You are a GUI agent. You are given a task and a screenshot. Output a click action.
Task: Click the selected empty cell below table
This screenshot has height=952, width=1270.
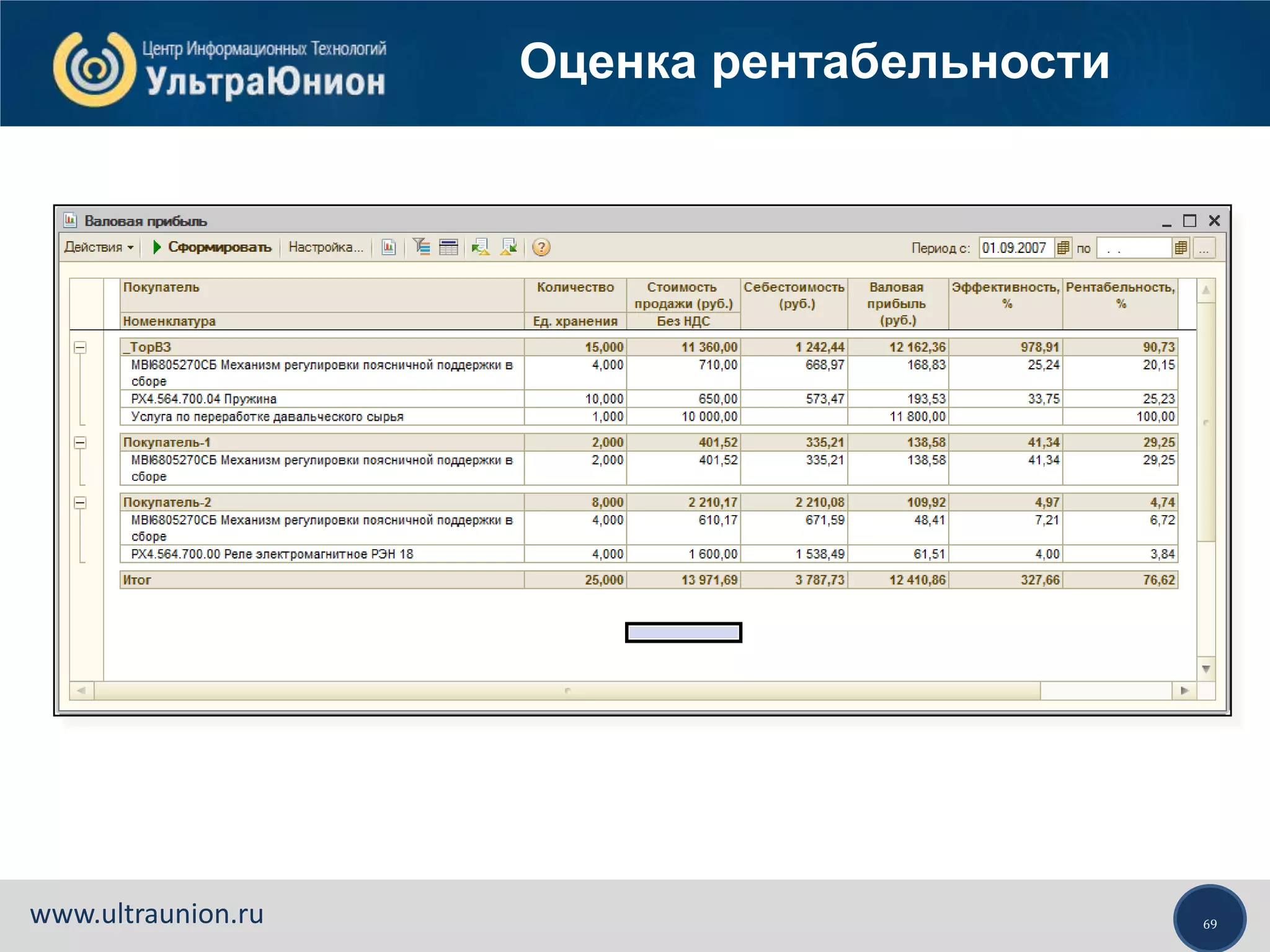click(x=683, y=632)
